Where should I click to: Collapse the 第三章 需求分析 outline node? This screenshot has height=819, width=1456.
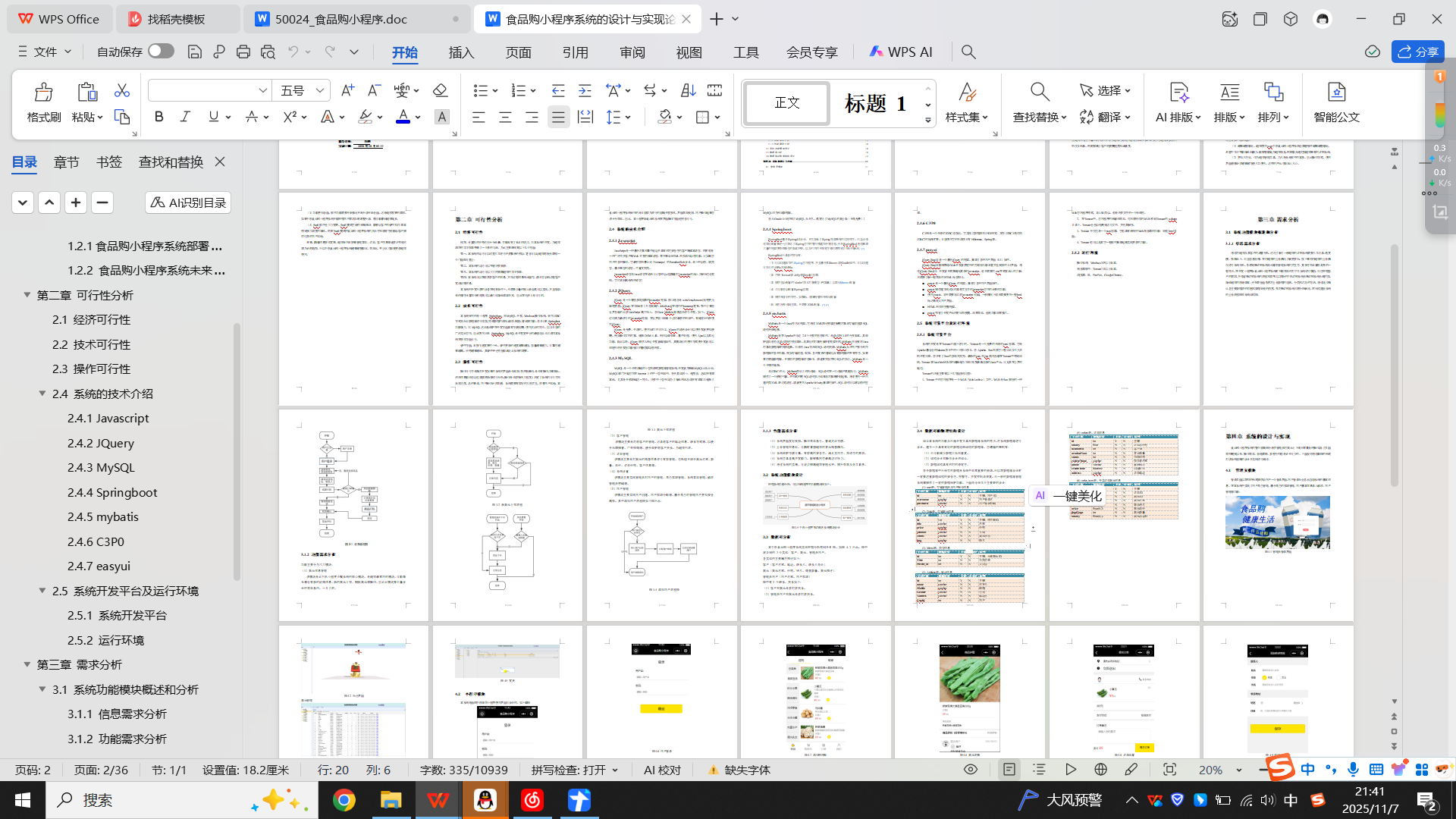click(27, 664)
